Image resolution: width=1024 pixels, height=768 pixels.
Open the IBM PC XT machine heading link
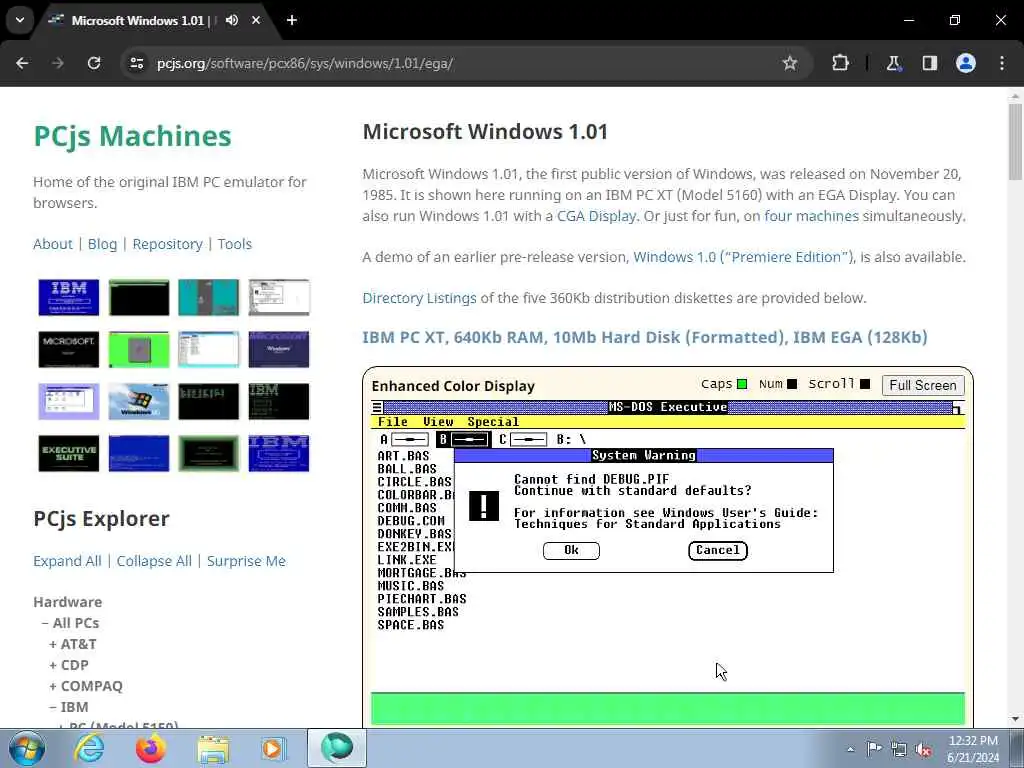645,338
